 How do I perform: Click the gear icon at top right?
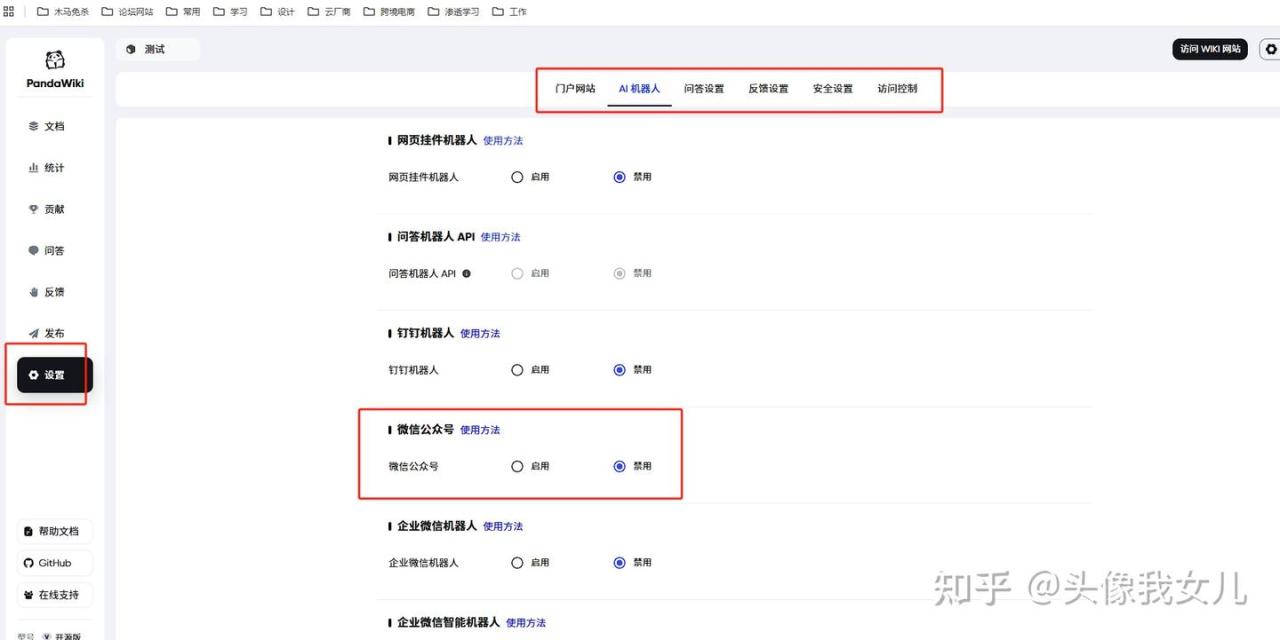pyautogui.click(x=1271, y=49)
